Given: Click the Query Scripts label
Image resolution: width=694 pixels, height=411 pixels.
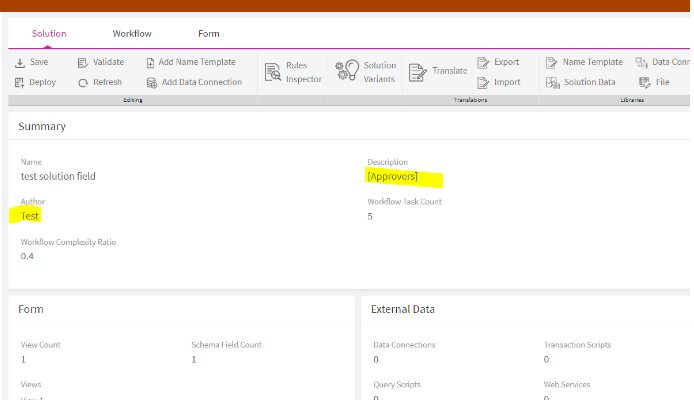Looking at the screenshot, I should 397,384.
